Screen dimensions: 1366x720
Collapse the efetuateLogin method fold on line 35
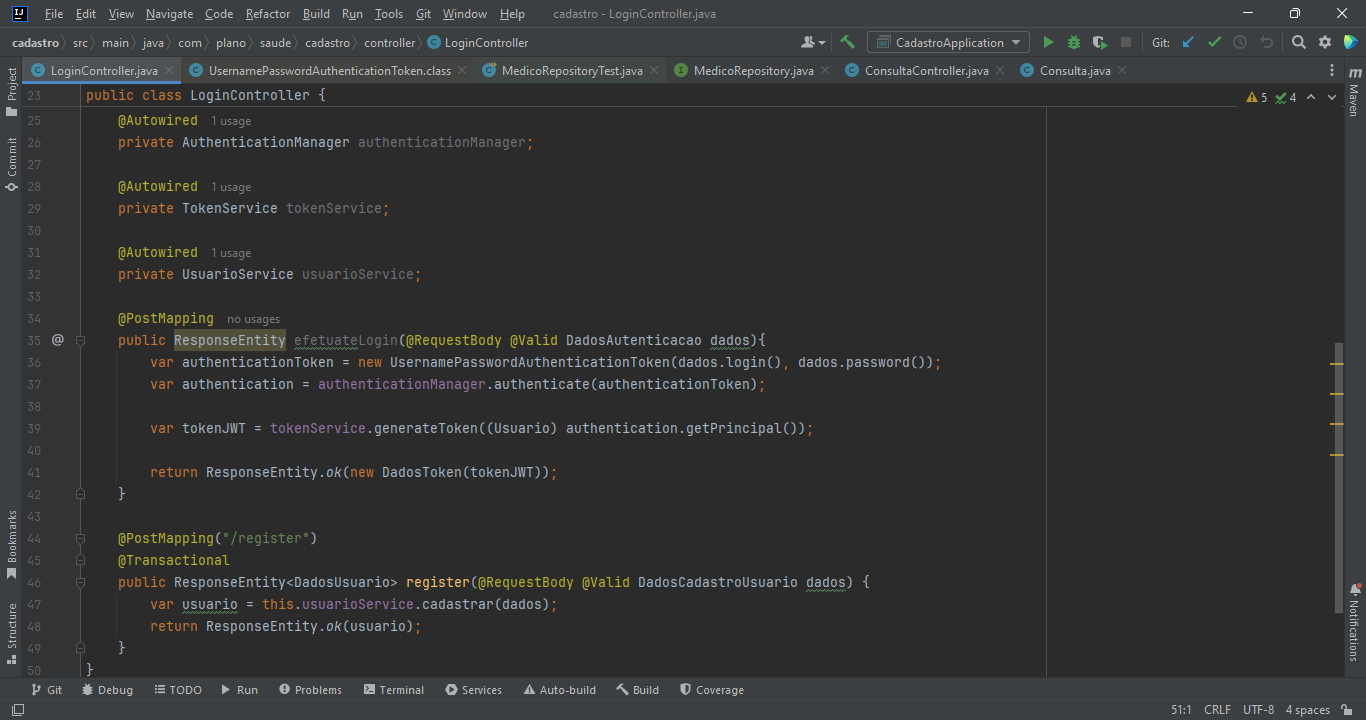point(81,340)
